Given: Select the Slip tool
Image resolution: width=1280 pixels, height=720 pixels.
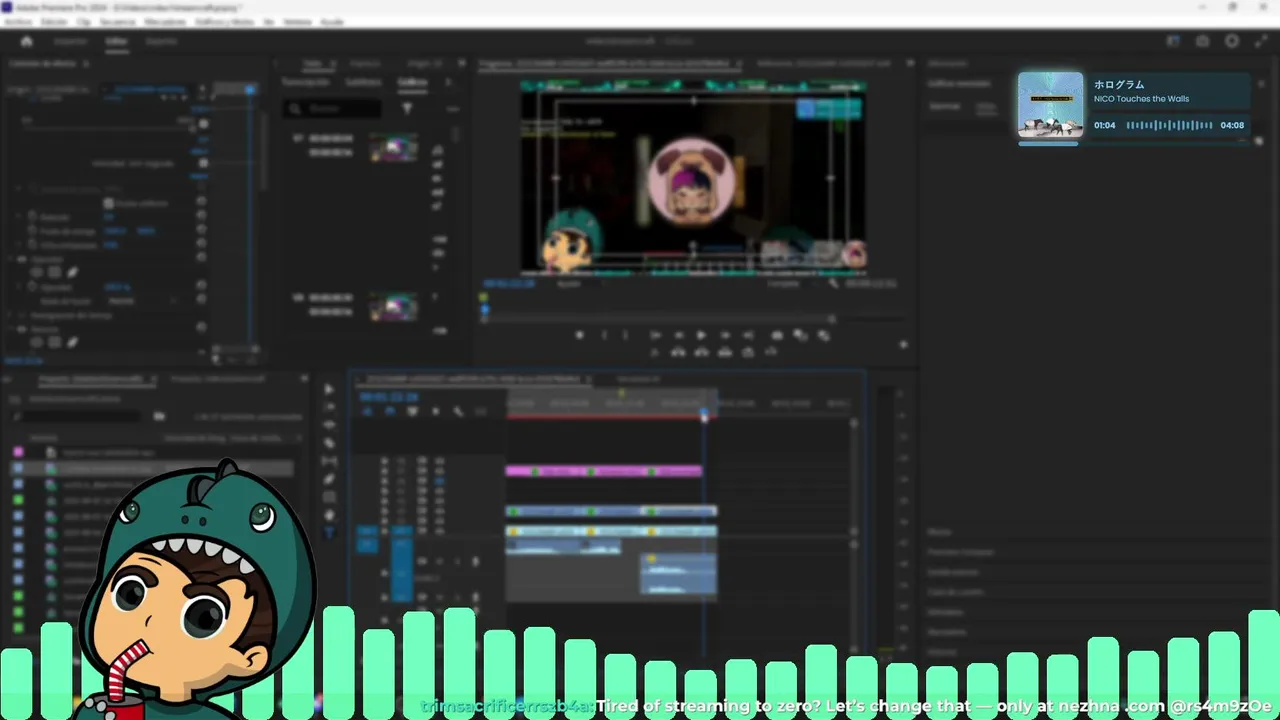Looking at the screenshot, I should coord(329,461).
